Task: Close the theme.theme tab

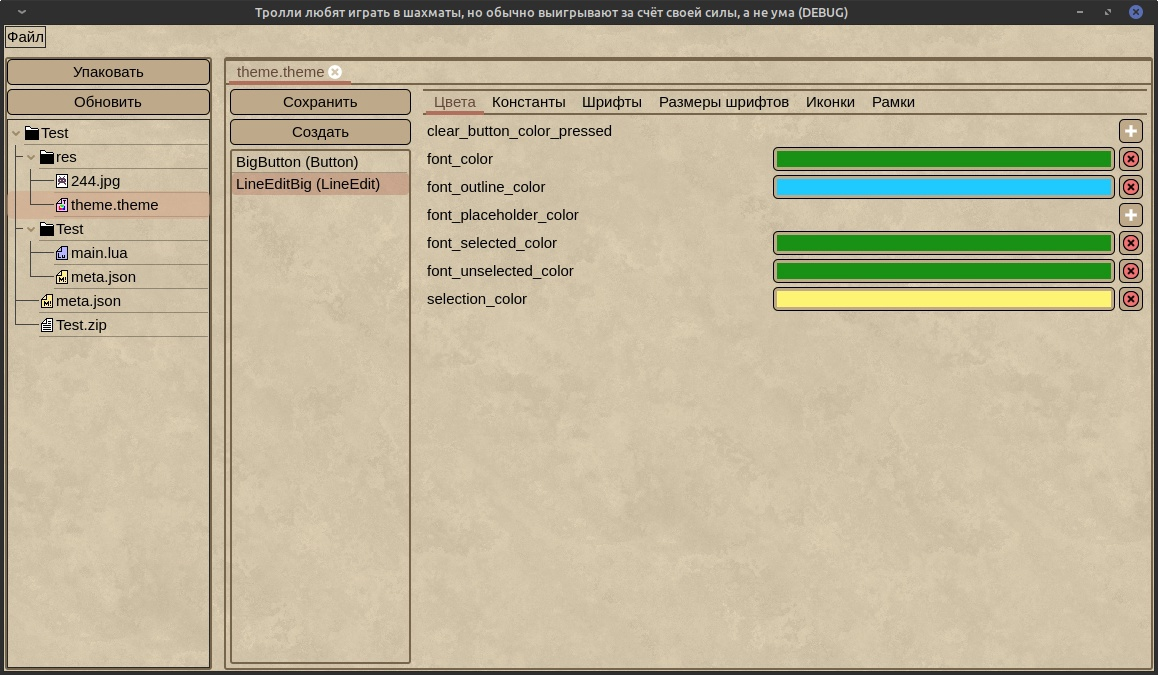Action: 335,72
